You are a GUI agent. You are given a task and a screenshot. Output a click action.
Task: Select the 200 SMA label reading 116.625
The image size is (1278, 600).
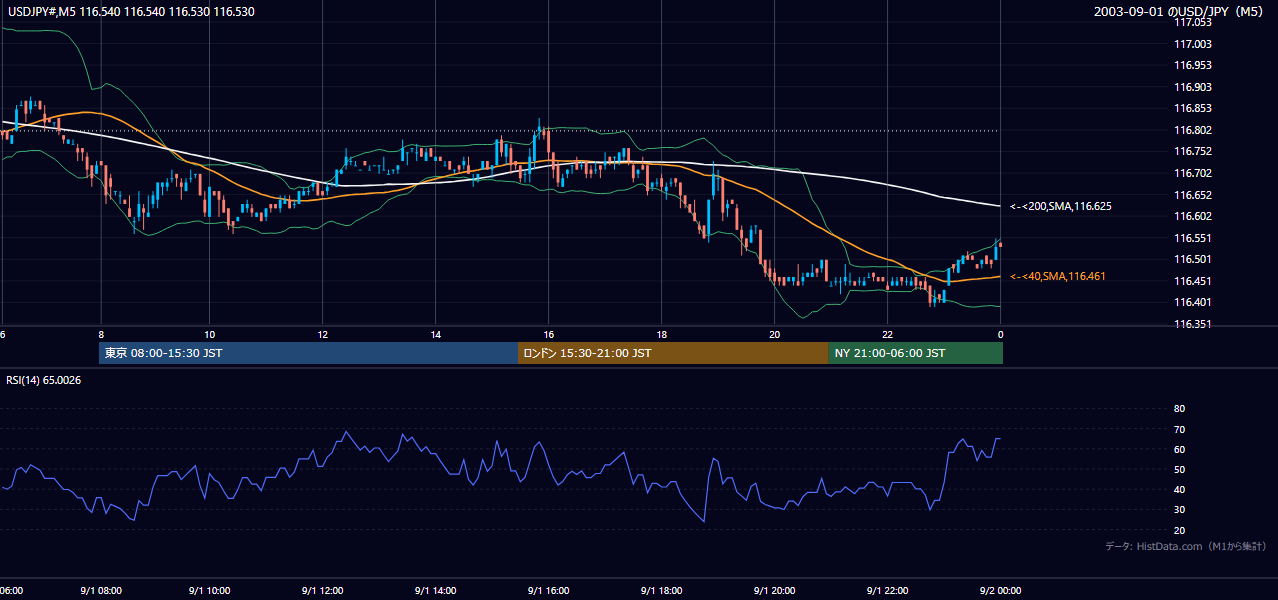(x=1060, y=206)
